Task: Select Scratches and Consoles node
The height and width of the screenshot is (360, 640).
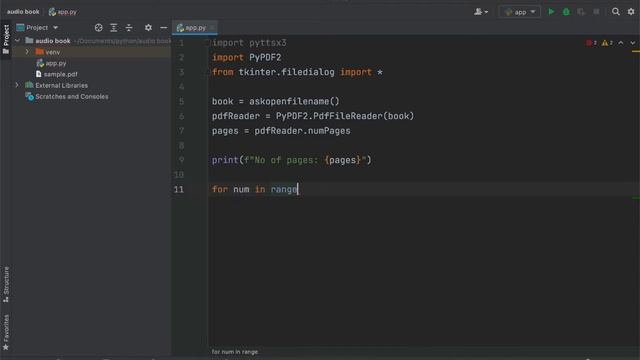Action: [x=71, y=97]
